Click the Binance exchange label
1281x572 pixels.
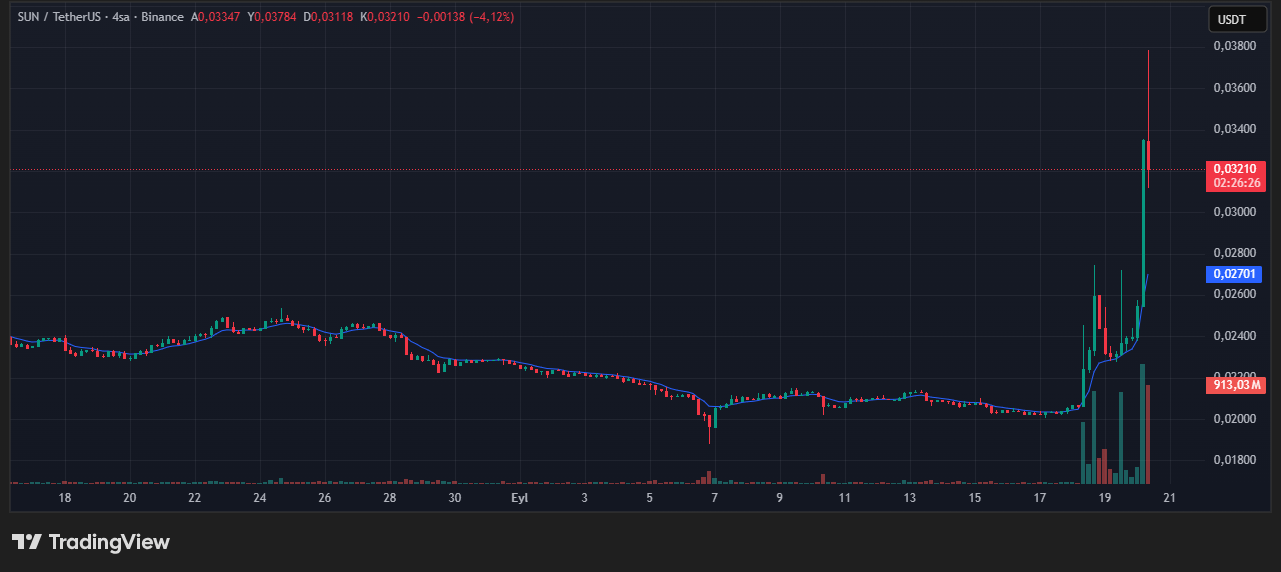tap(162, 17)
